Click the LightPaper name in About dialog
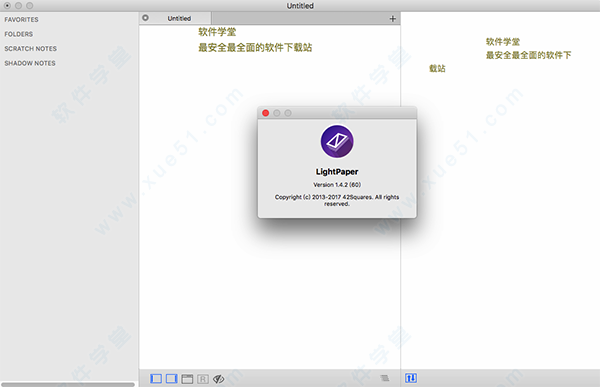Image resolution: width=600 pixels, height=387 pixels. coord(337,171)
